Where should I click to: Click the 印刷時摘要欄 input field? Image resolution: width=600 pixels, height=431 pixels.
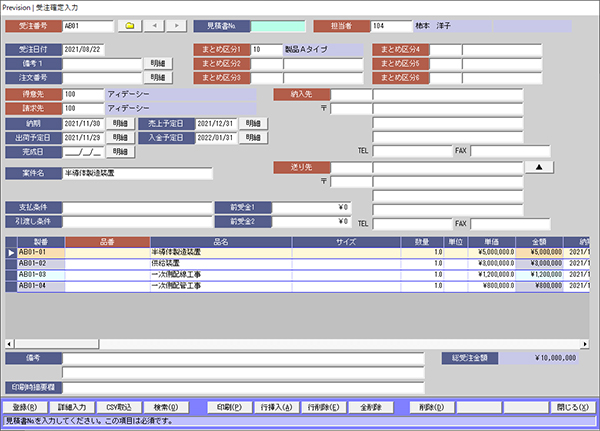[x=243, y=387]
